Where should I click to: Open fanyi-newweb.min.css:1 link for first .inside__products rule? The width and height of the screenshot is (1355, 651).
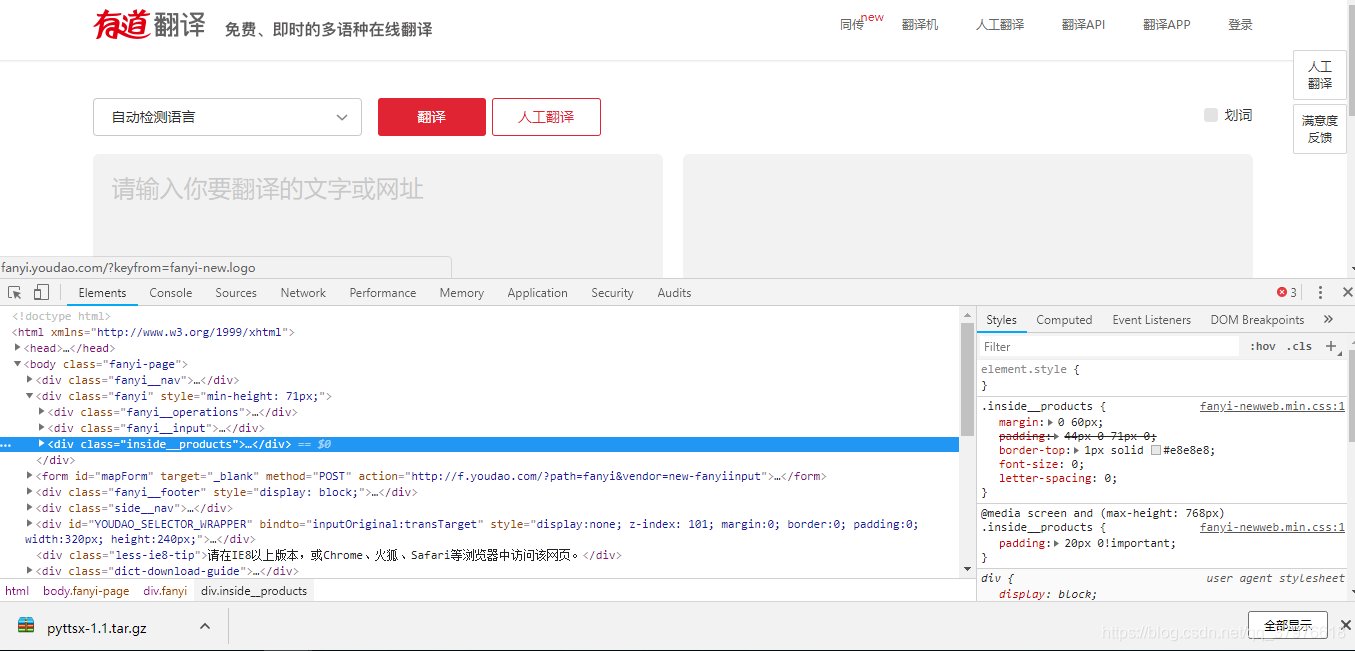(1272, 407)
